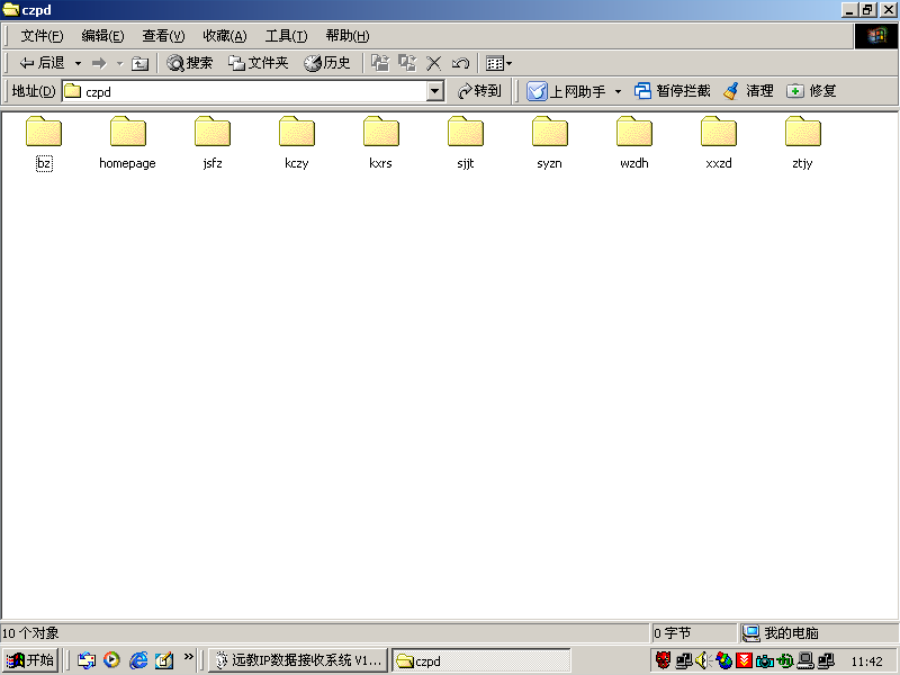The height and width of the screenshot is (675, 900).
Task: Click the Undo toolbar icon
Action: pos(460,63)
